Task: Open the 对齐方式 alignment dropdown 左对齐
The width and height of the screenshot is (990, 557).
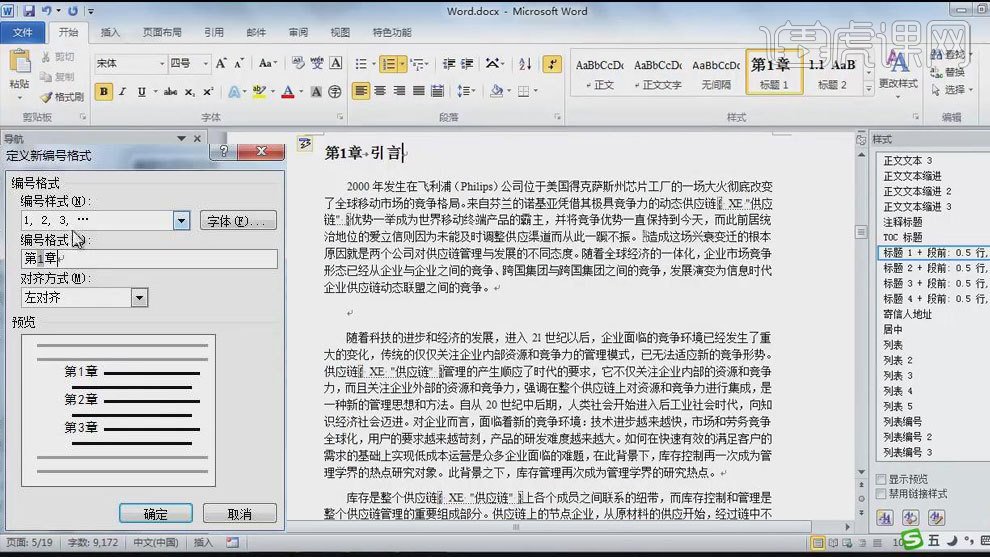Action: pos(140,297)
